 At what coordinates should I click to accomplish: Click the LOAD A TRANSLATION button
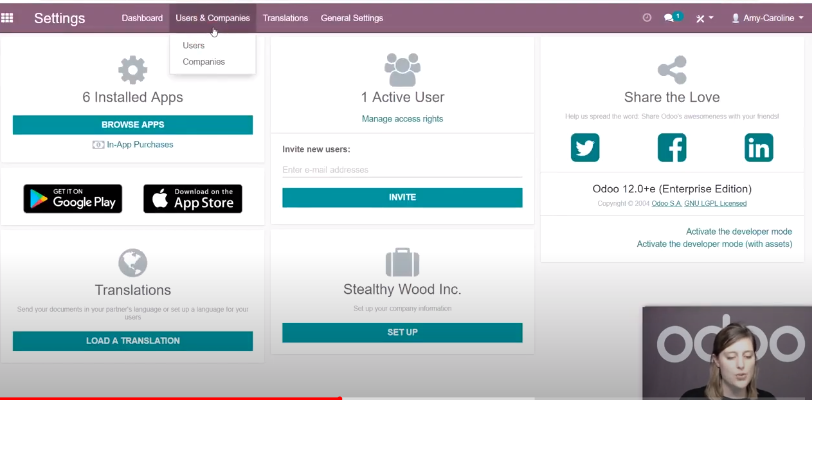(x=133, y=341)
